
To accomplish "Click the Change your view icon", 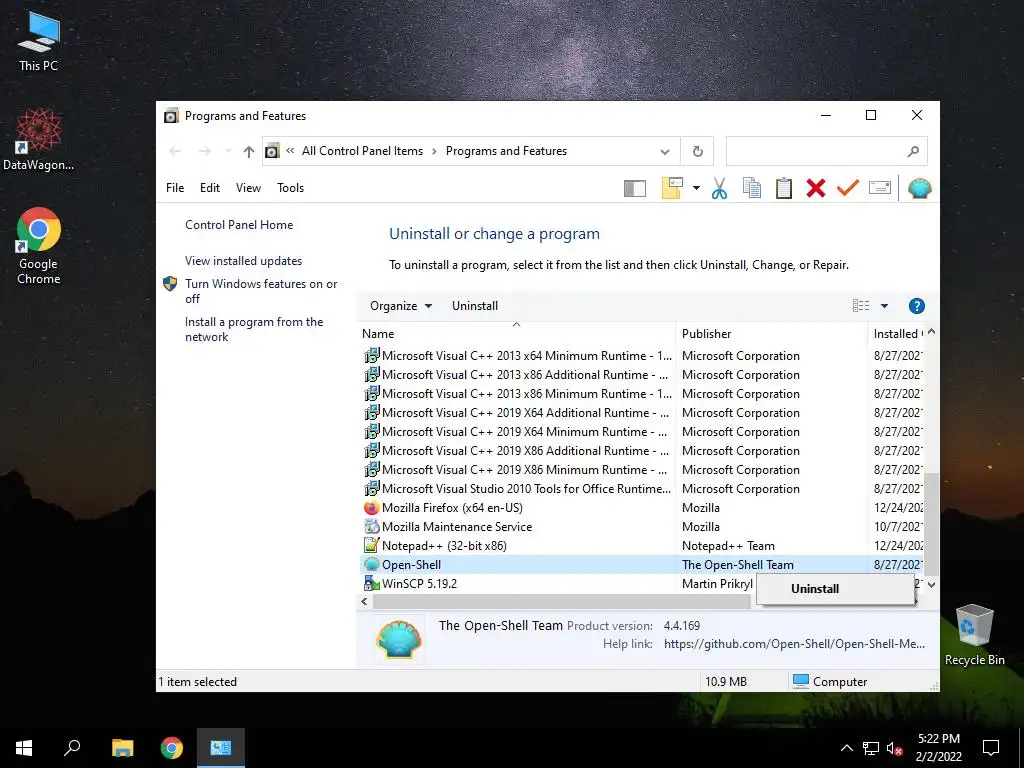I will (861, 306).
